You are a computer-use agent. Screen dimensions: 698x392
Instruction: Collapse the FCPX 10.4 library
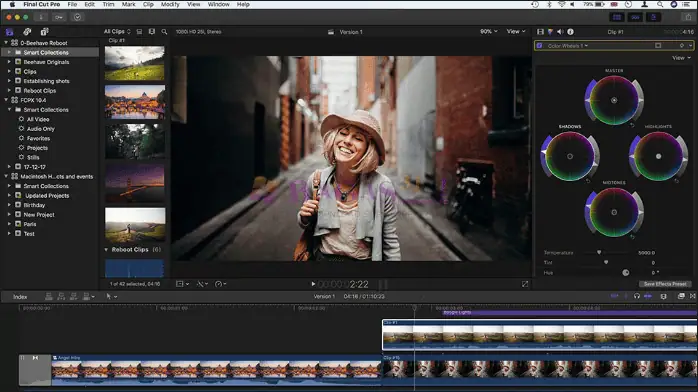coord(6,100)
